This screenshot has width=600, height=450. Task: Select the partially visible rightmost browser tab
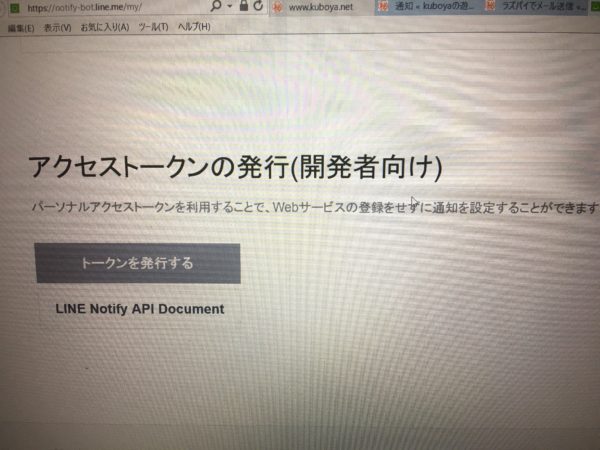tap(593, 7)
